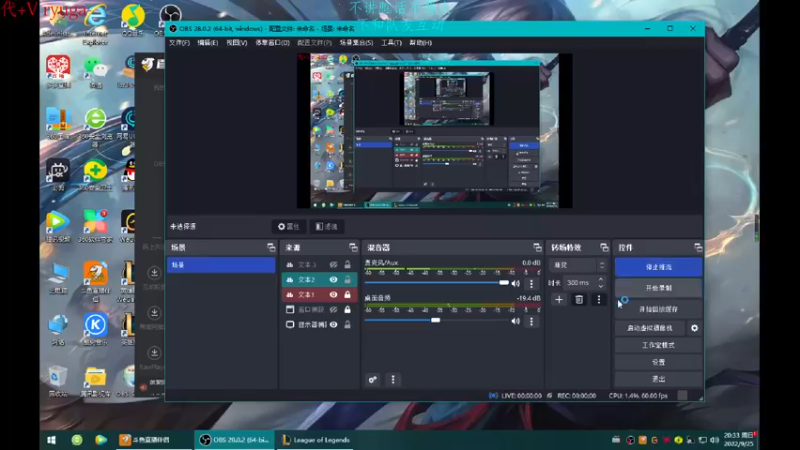Image resolution: width=800 pixels, height=450 pixels.
Task: Toggle lock on 显示器捕获 source
Action: pos(347,324)
